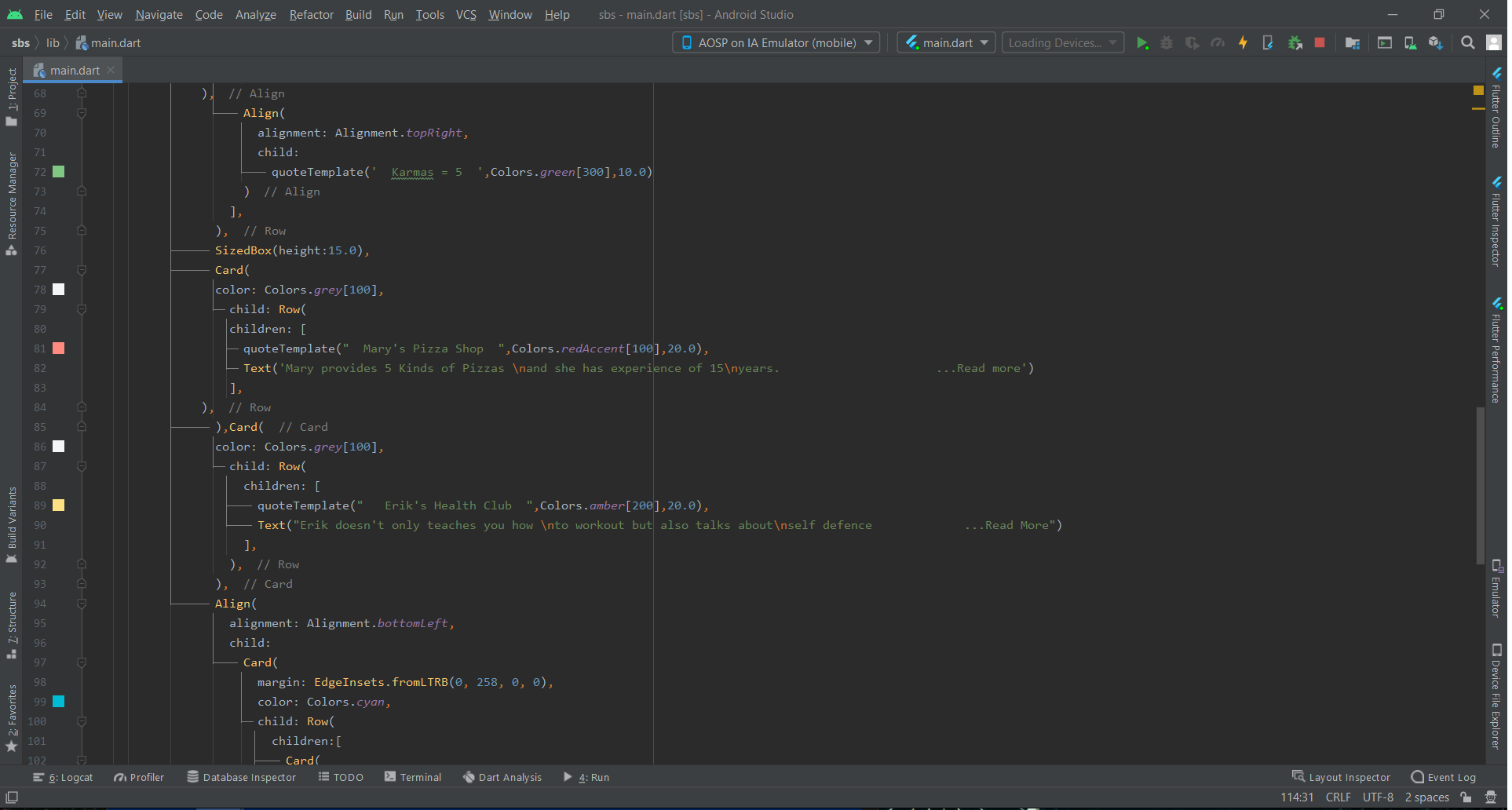Click the cyan color swatch at line 99
This screenshot has width=1512, height=810.
pos(59,702)
